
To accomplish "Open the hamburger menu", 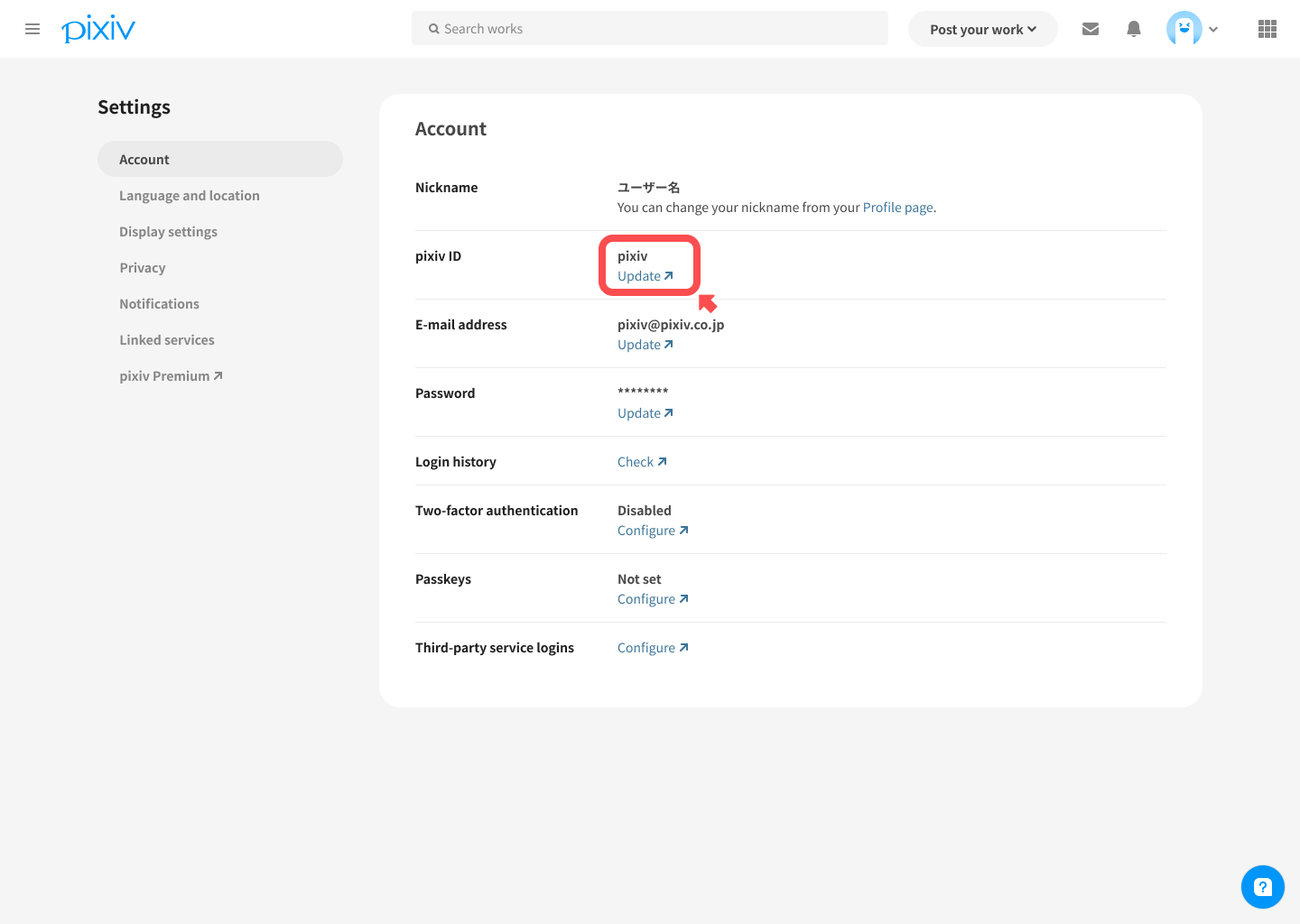I will point(32,28).
